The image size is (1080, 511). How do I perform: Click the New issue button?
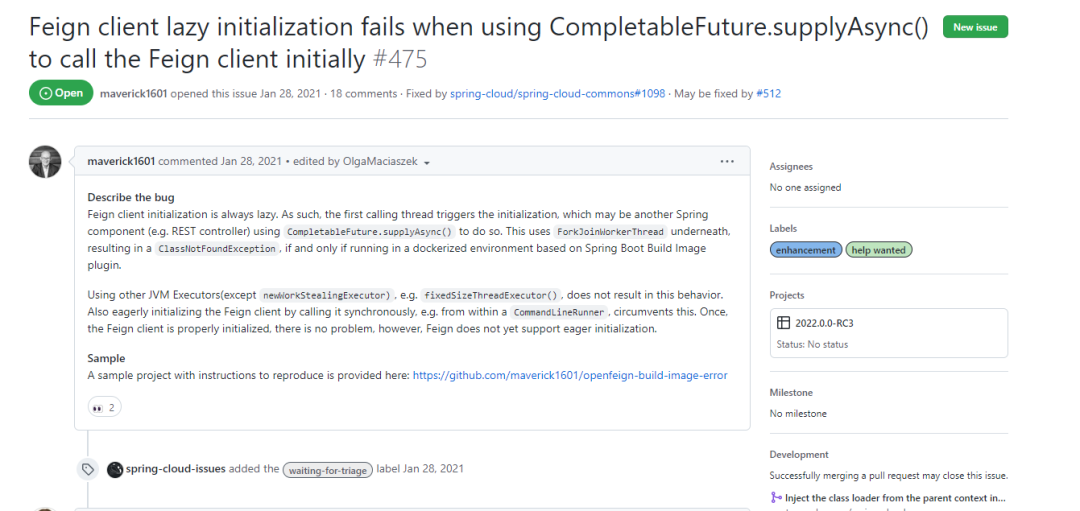click(975, 27)
